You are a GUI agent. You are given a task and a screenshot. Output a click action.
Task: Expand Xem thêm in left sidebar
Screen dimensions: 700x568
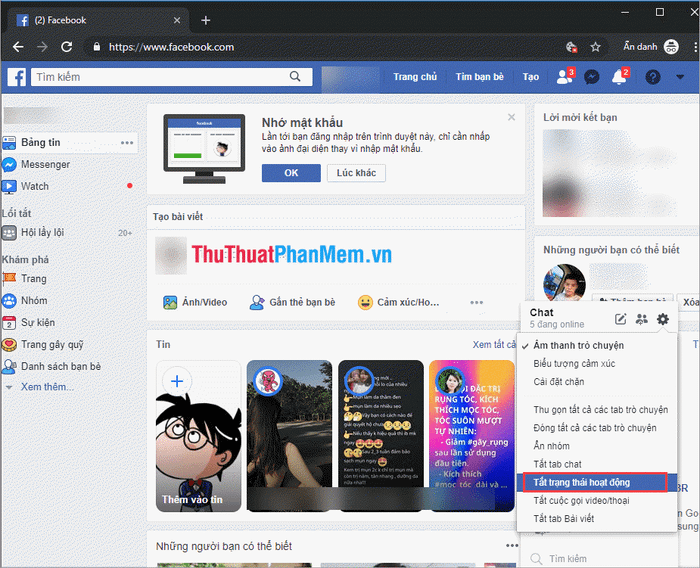[x=47, y=387]
